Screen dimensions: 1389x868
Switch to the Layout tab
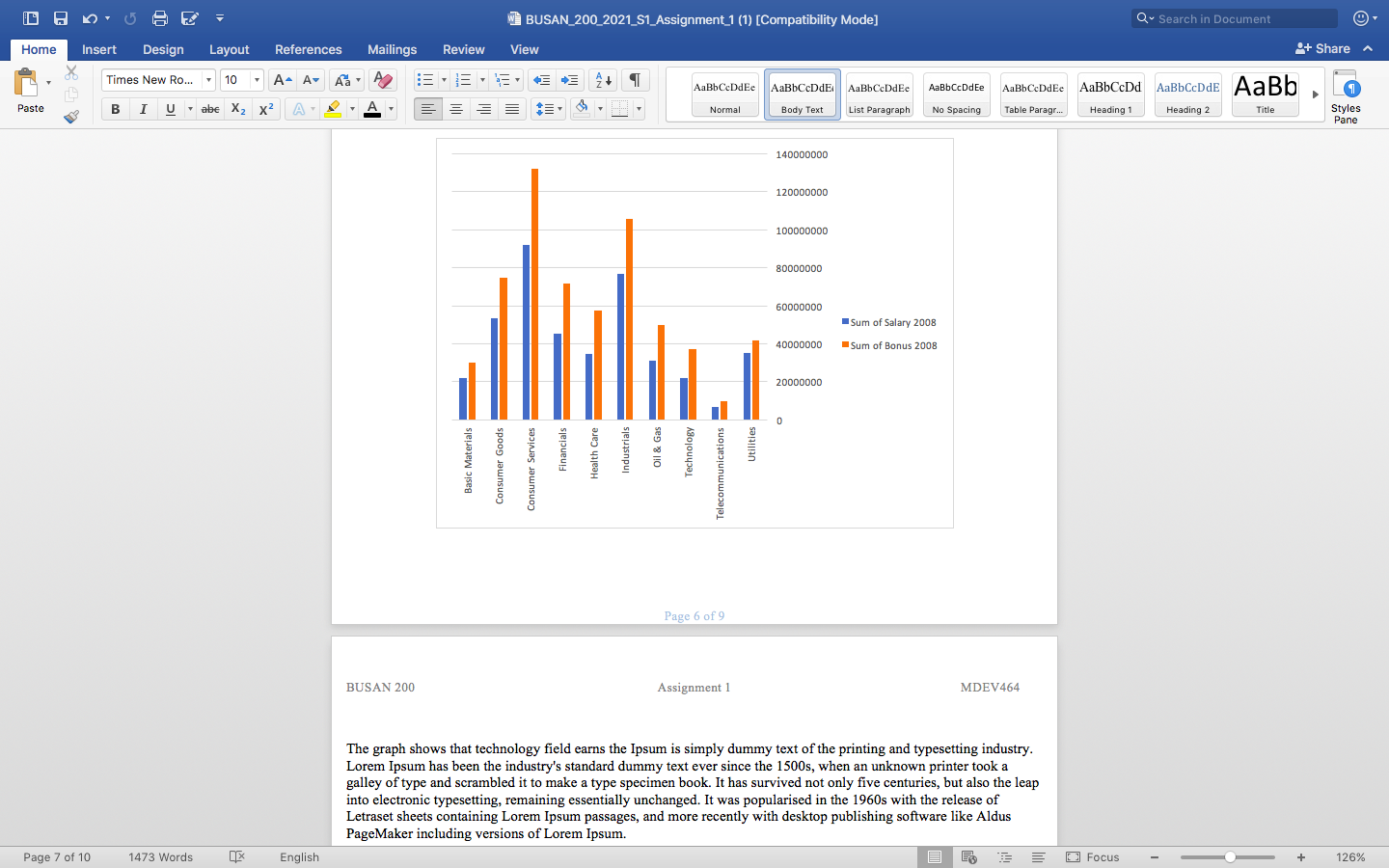coord(229,49)
